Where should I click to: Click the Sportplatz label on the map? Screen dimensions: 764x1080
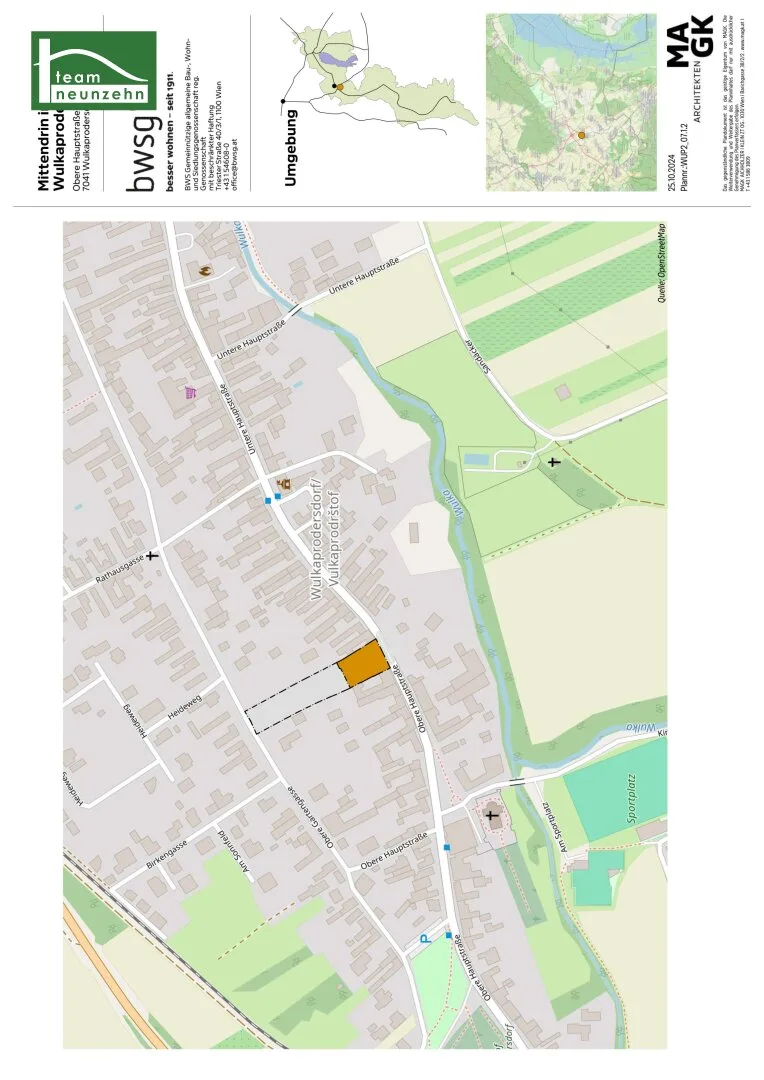pyautogui.click(x=632, y=799)
